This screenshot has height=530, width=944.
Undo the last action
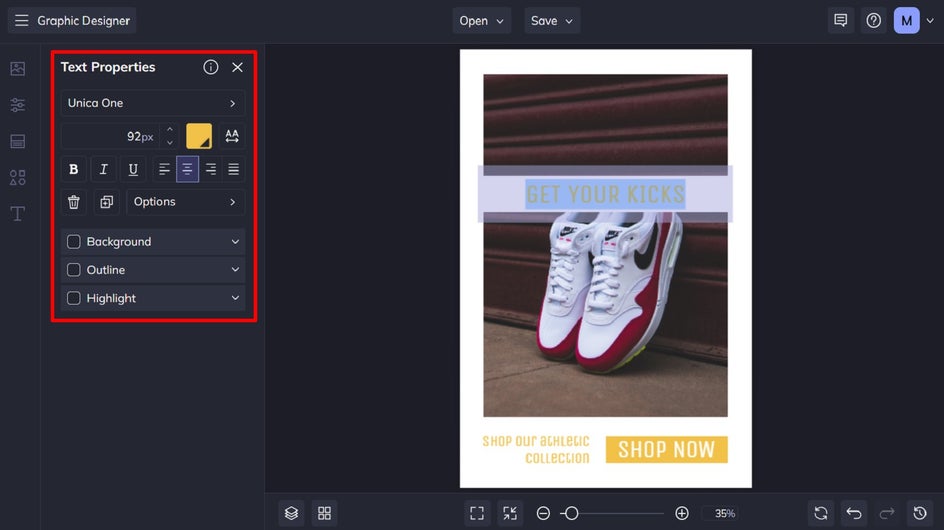coord(854,513)
